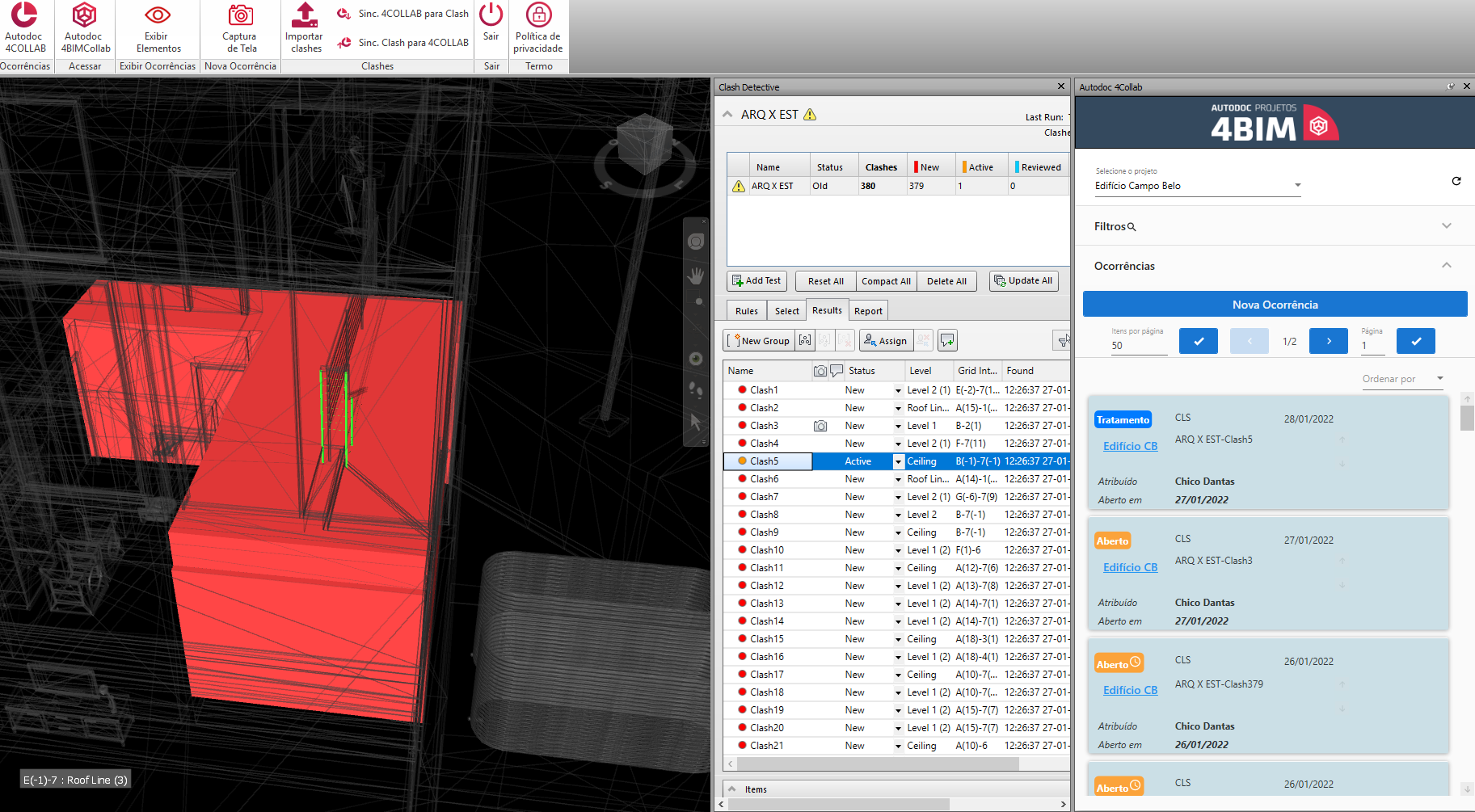Select the arrow Select tool in navigation bar

pos(696,422)
